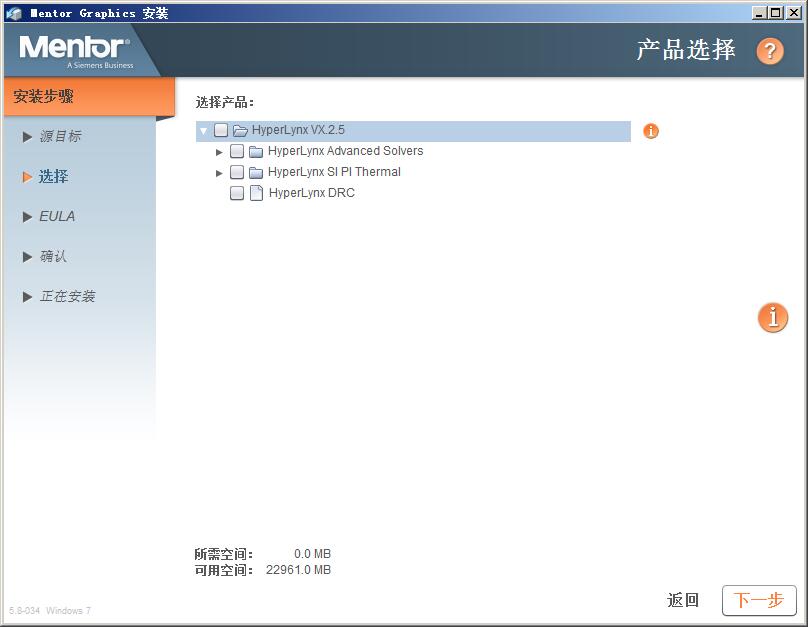Open the EULA install step
The height and width of the screenshot is (627, 808).
click(57, 216)
